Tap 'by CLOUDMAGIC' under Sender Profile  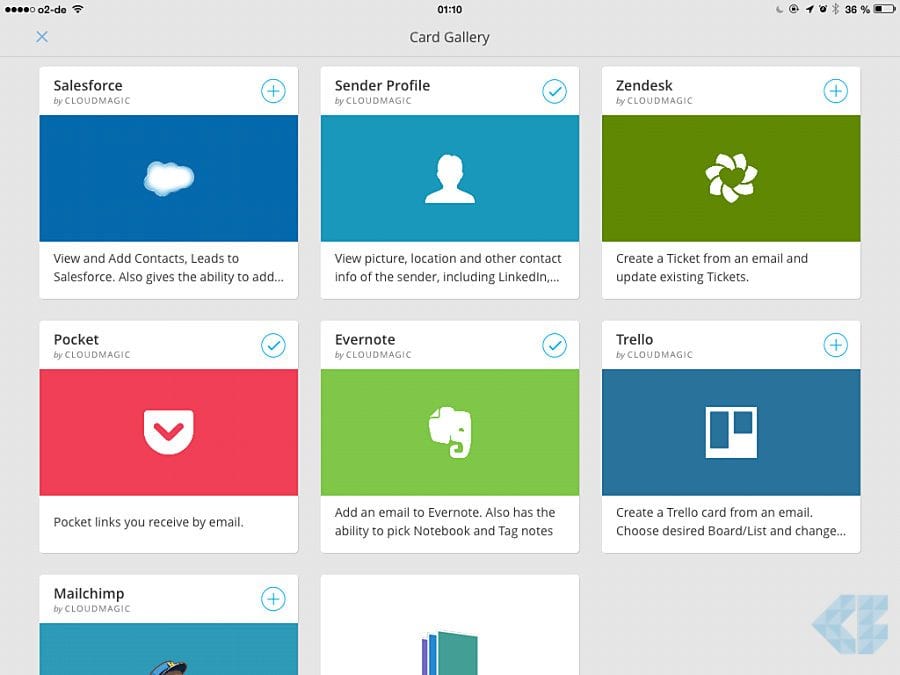(x=373, y=101)
